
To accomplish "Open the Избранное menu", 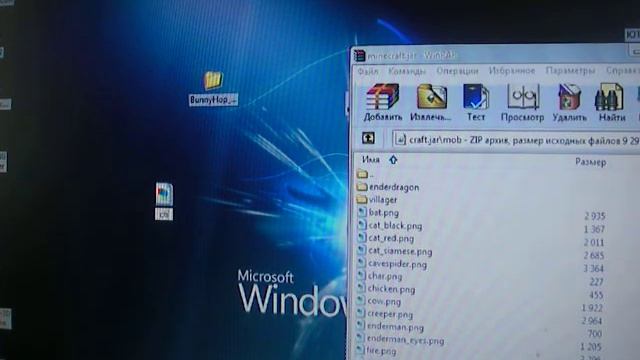I will 512,71.
